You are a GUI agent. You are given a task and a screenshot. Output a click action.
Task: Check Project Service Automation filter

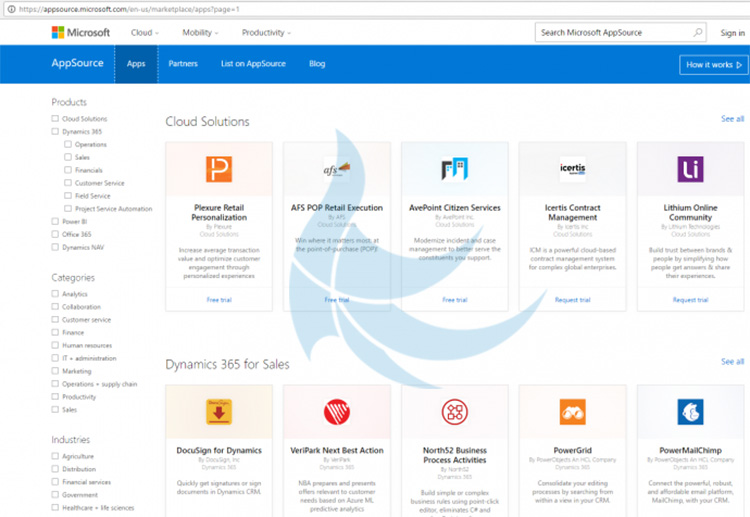[x=68, y=209]
